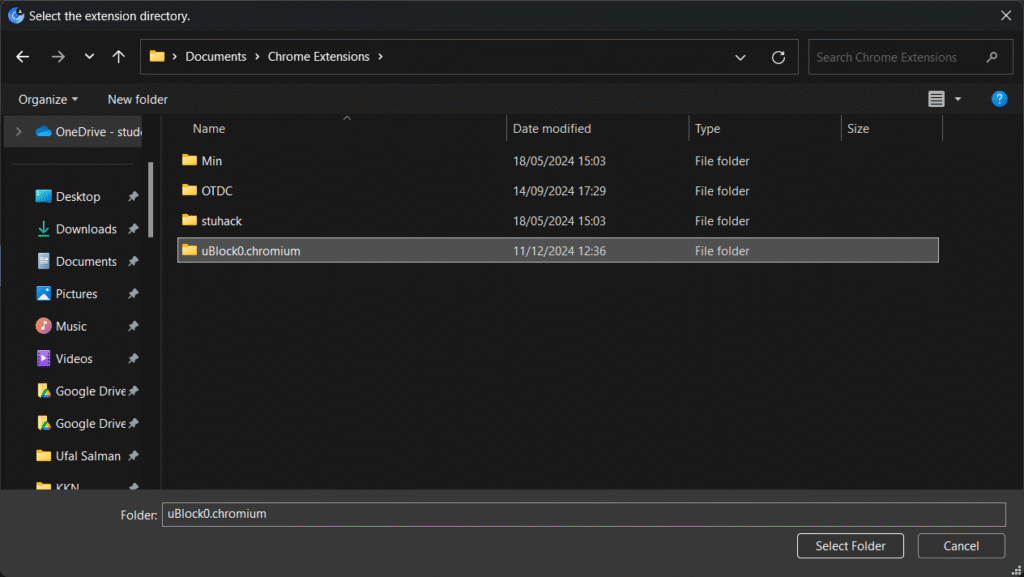
Task: Select Documents in the address breadcrumb
Action: pyautogui.click(x=216, y=57)
